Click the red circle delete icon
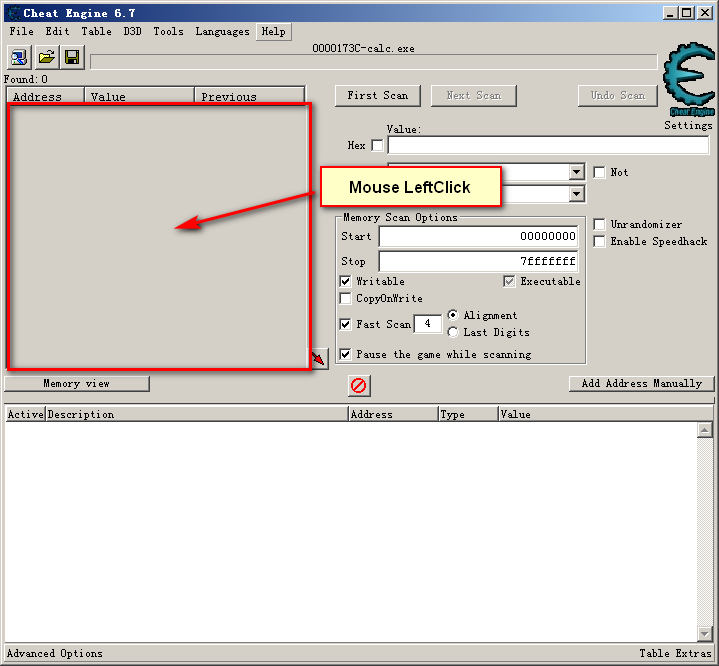This screenshot has width=719, height=666. (x=359, y=385)
